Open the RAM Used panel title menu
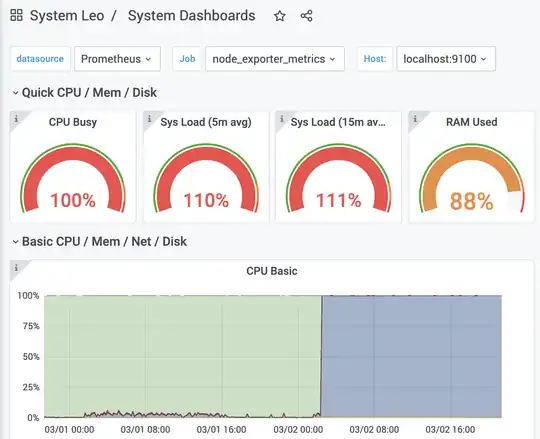540x439 pixels. (x=471, y=122)
